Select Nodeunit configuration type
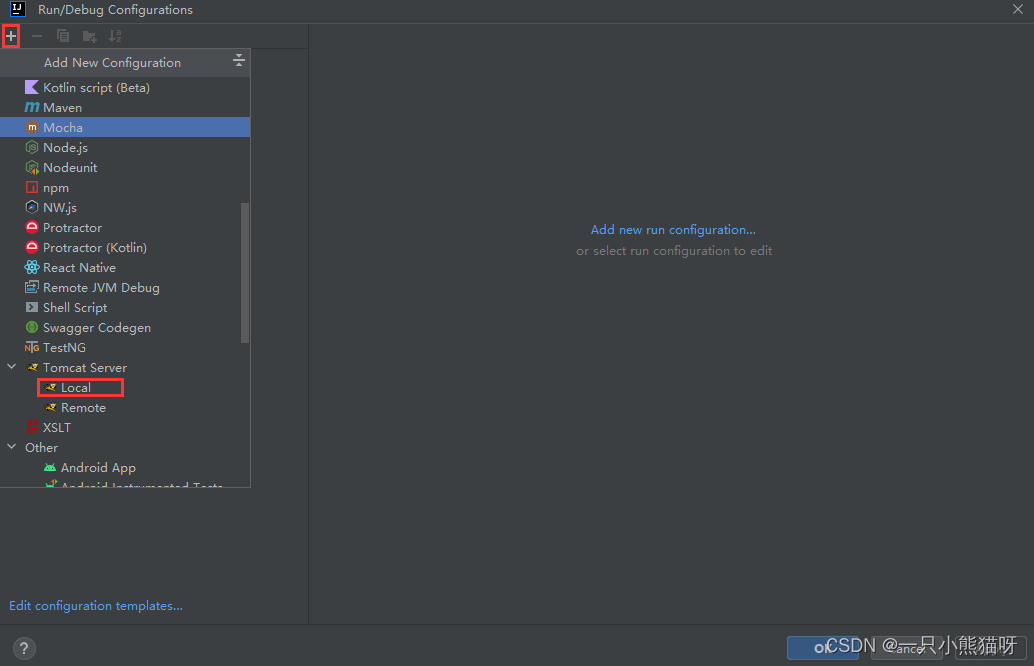 pyautogui.click(x=125, y=167)
